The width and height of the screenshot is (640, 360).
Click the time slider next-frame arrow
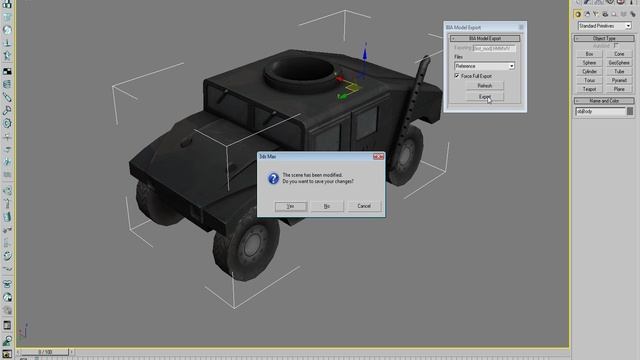click(71, 351)
